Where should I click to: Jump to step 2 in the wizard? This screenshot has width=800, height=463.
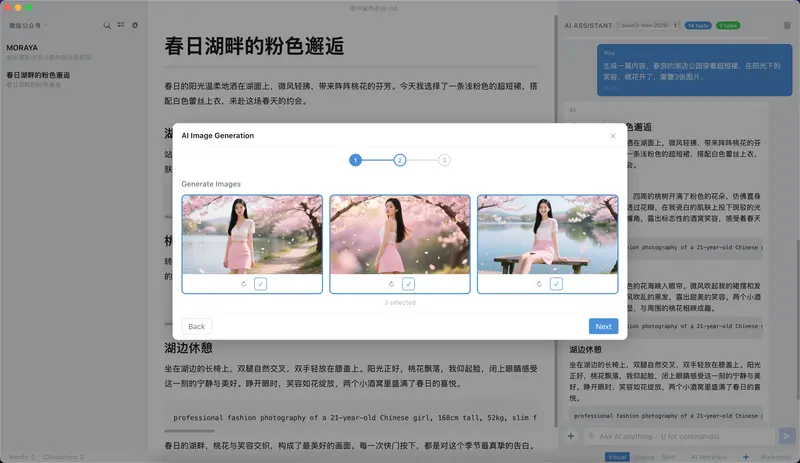click(400, 160)
